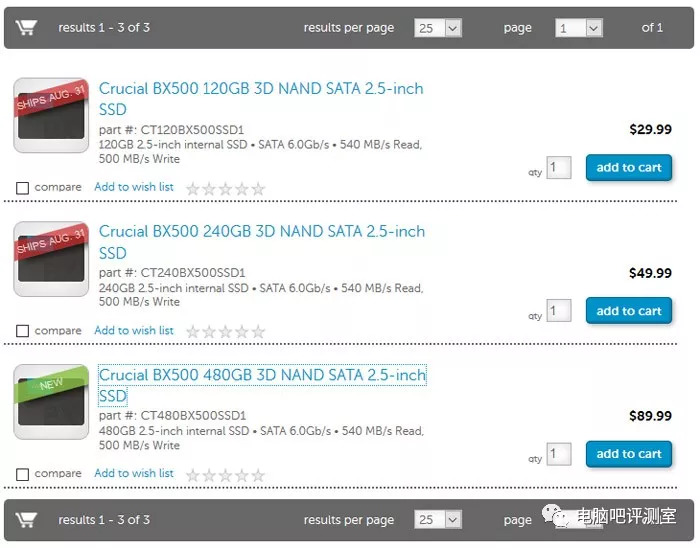Click the shopping cart icon in top bar
Viewport: 700px width, 548px height.
(x=26, y=28)
